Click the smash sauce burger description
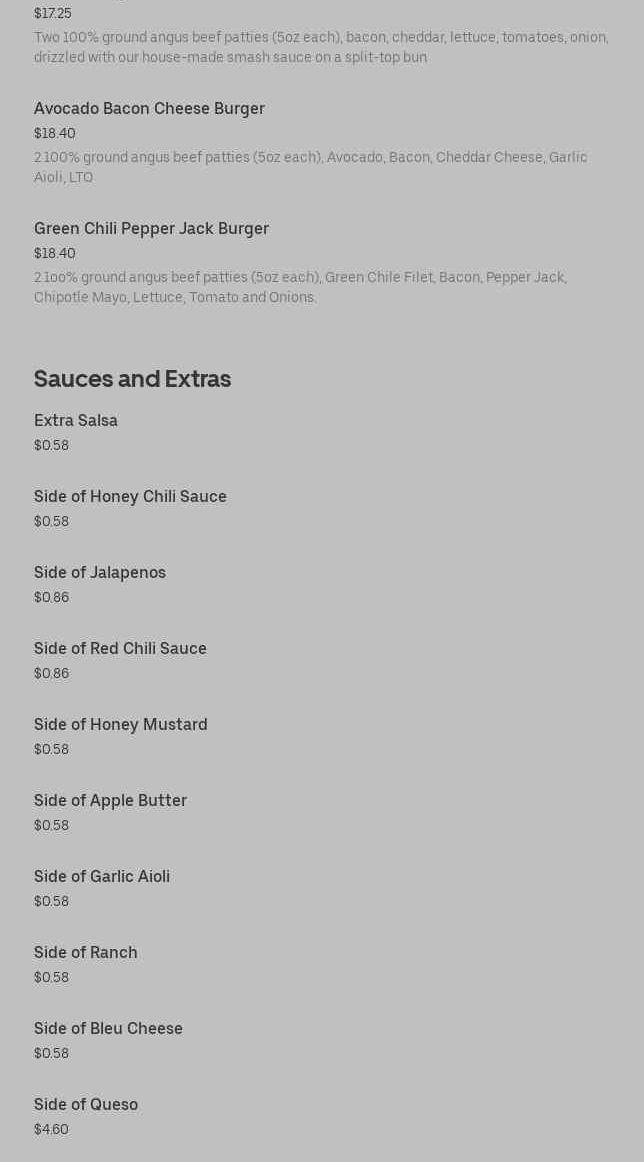 coord(320,47)
